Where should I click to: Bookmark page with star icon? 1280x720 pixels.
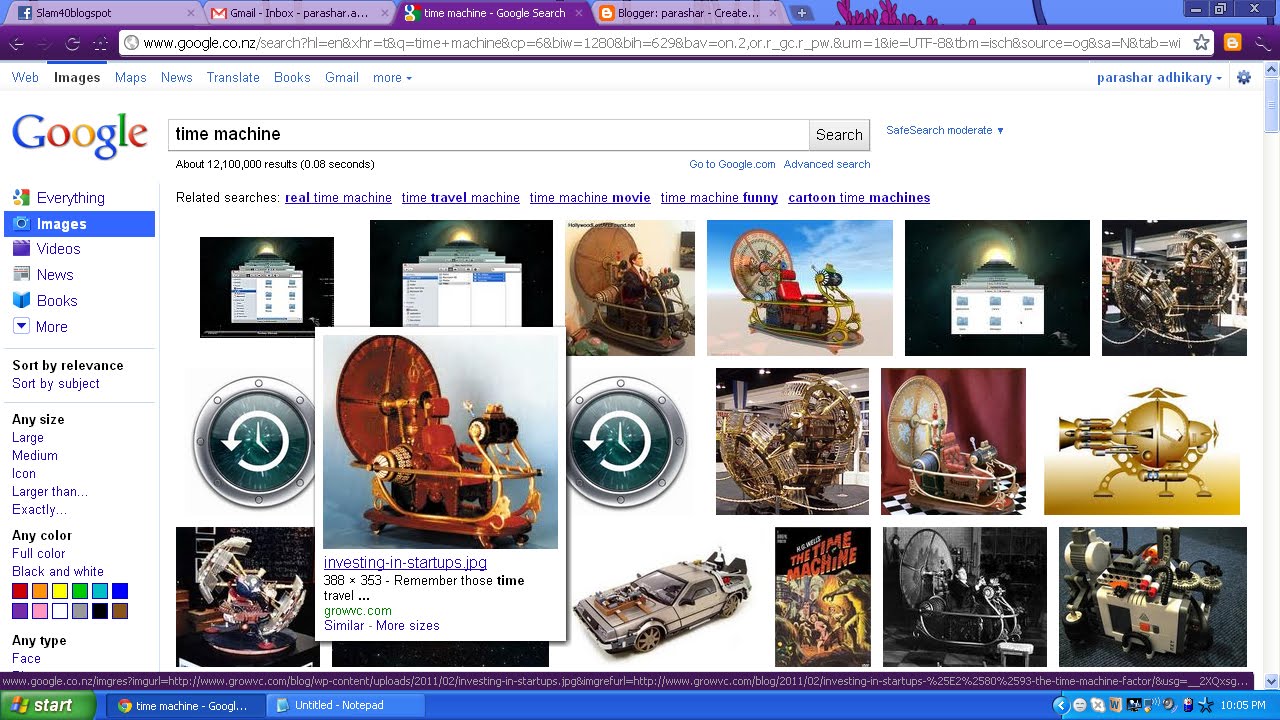coord(1202,43)
